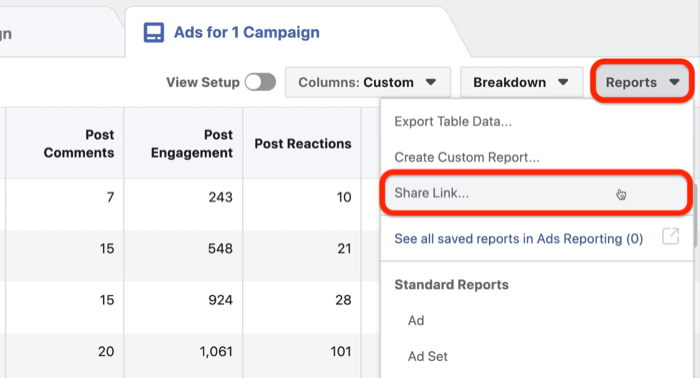The height and width of the screenshot is (378, 700).
Task: Select Share Link from Reports menu
Action: click(536, 193)
